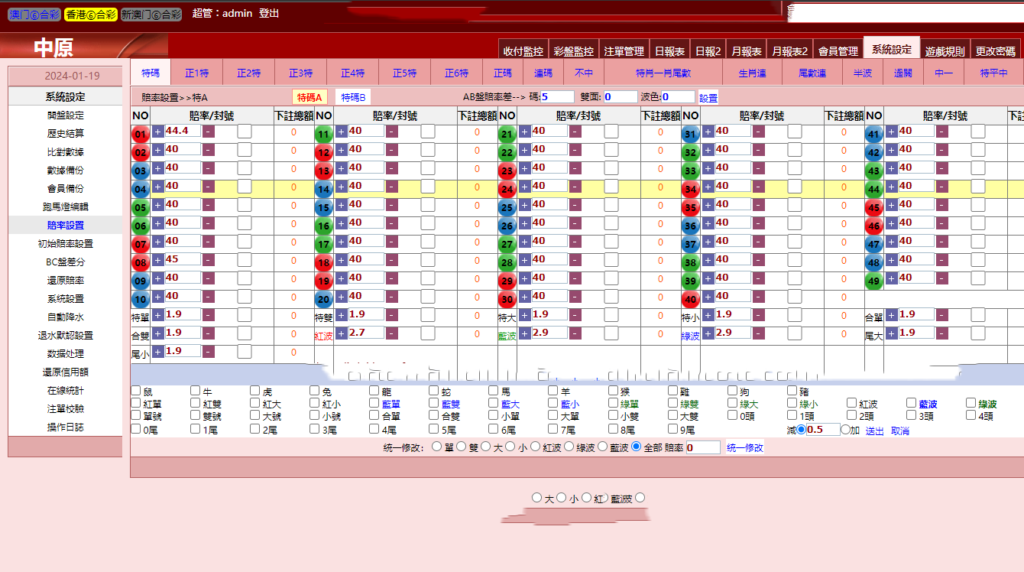Open the 收付監控 menu
Image resolution: width=1024 pixels, height=572 pixels.
pos(523,51)
